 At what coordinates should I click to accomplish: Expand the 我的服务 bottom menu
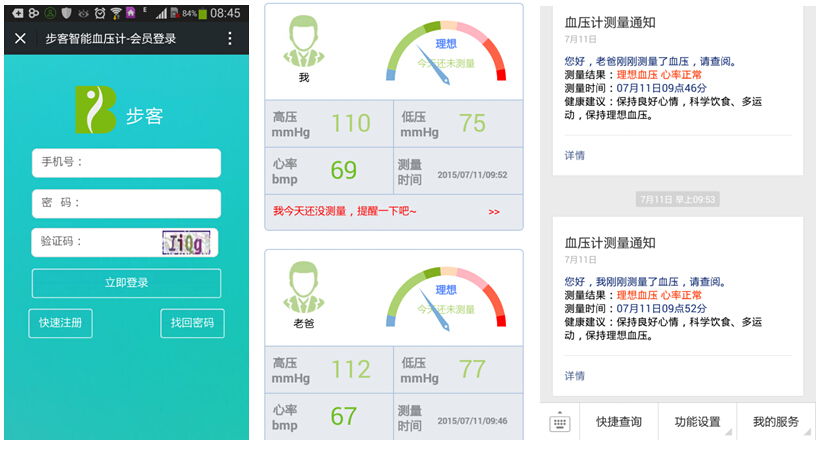tap(776, 422)
